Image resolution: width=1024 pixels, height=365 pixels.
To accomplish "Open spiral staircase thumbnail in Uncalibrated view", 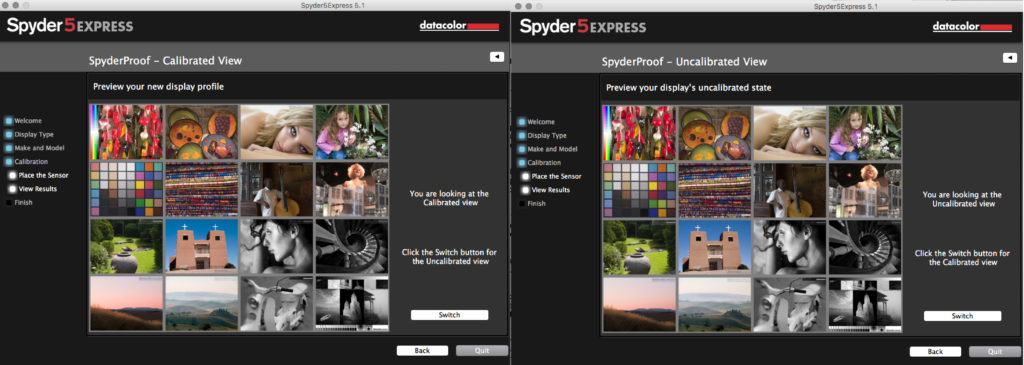I will click(x=865, y=247).
